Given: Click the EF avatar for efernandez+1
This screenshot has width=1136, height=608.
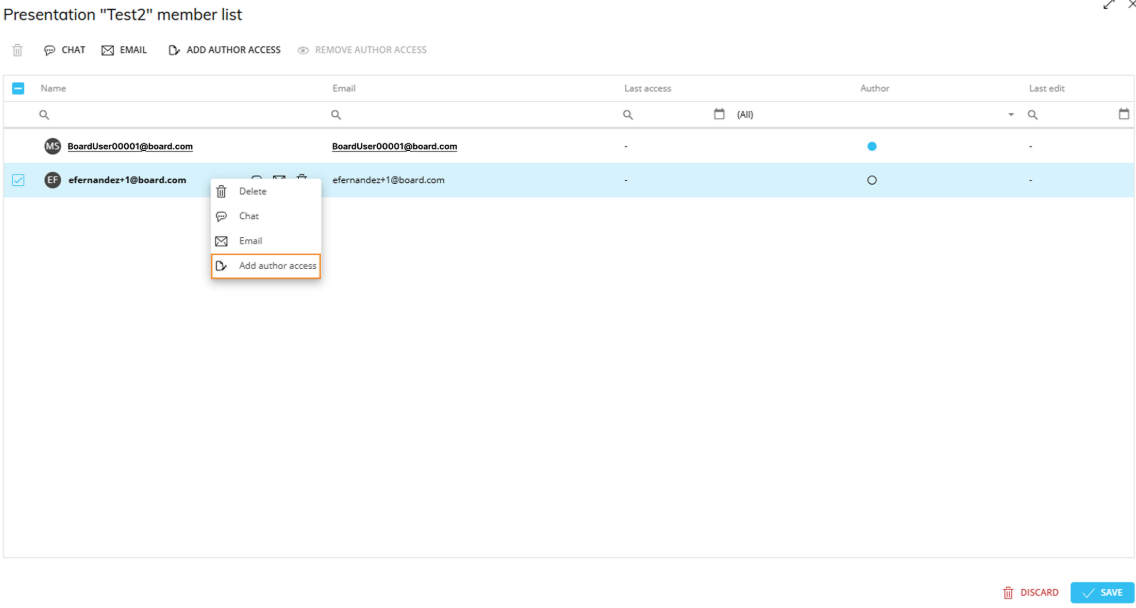Looking at the screenshot, I should (x=52, y=180).
